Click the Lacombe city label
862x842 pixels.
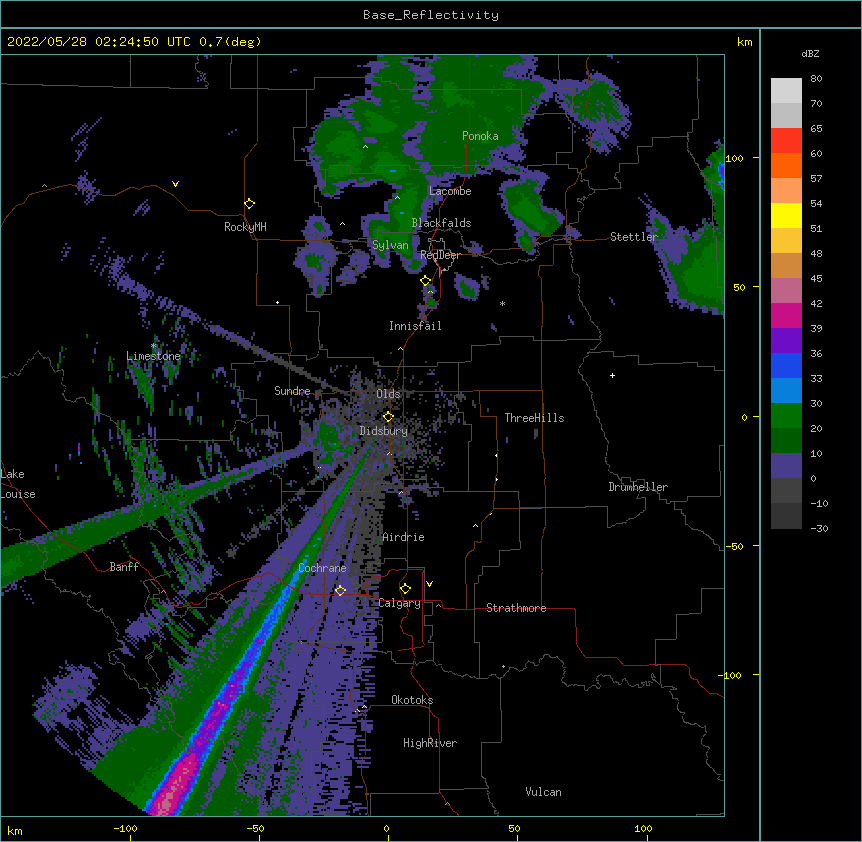[x=450, y=191]
